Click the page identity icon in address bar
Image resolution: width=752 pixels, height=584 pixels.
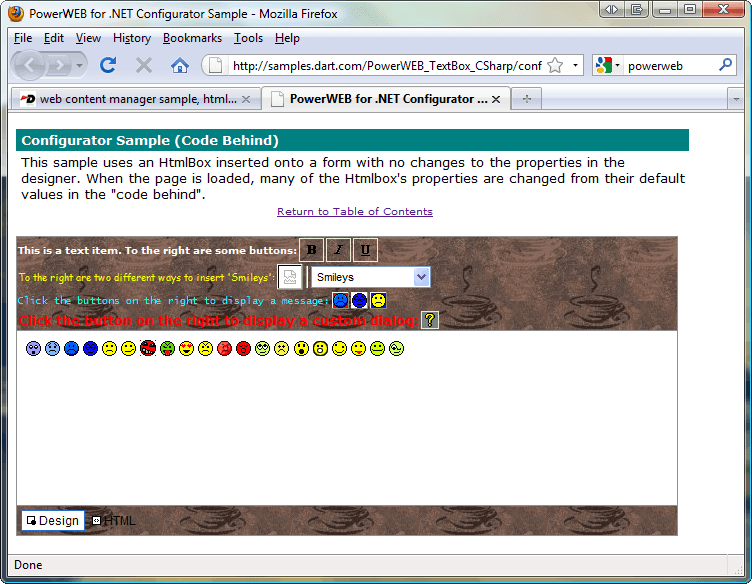pos(216,65)
